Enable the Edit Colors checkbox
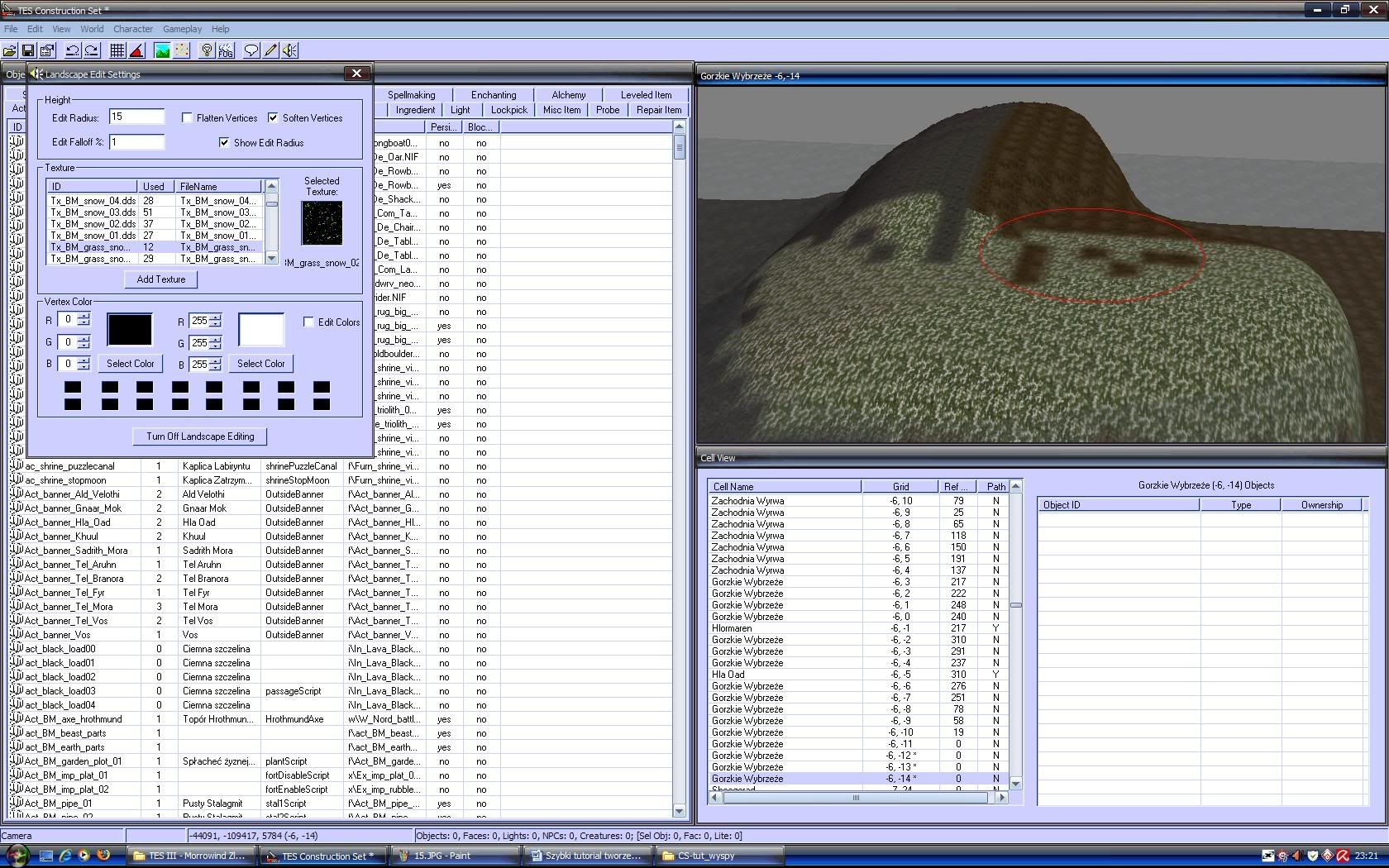 [x=308, y=322]
